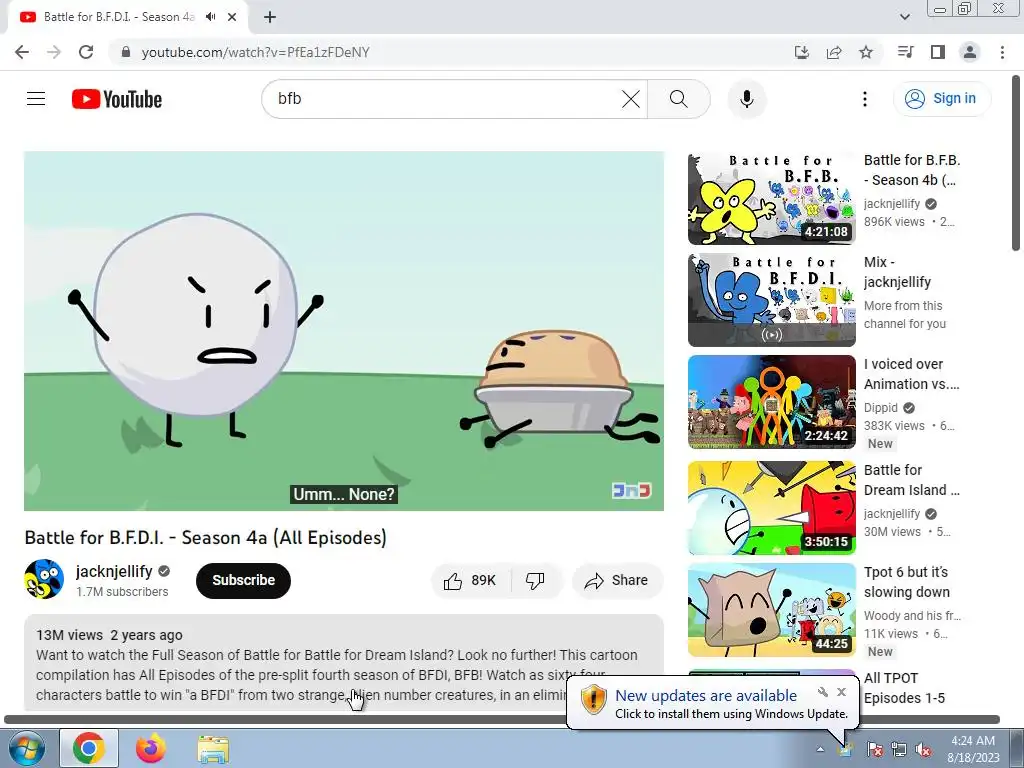
Task: Open Action Center flag tray icon
Action: [875, 749]
